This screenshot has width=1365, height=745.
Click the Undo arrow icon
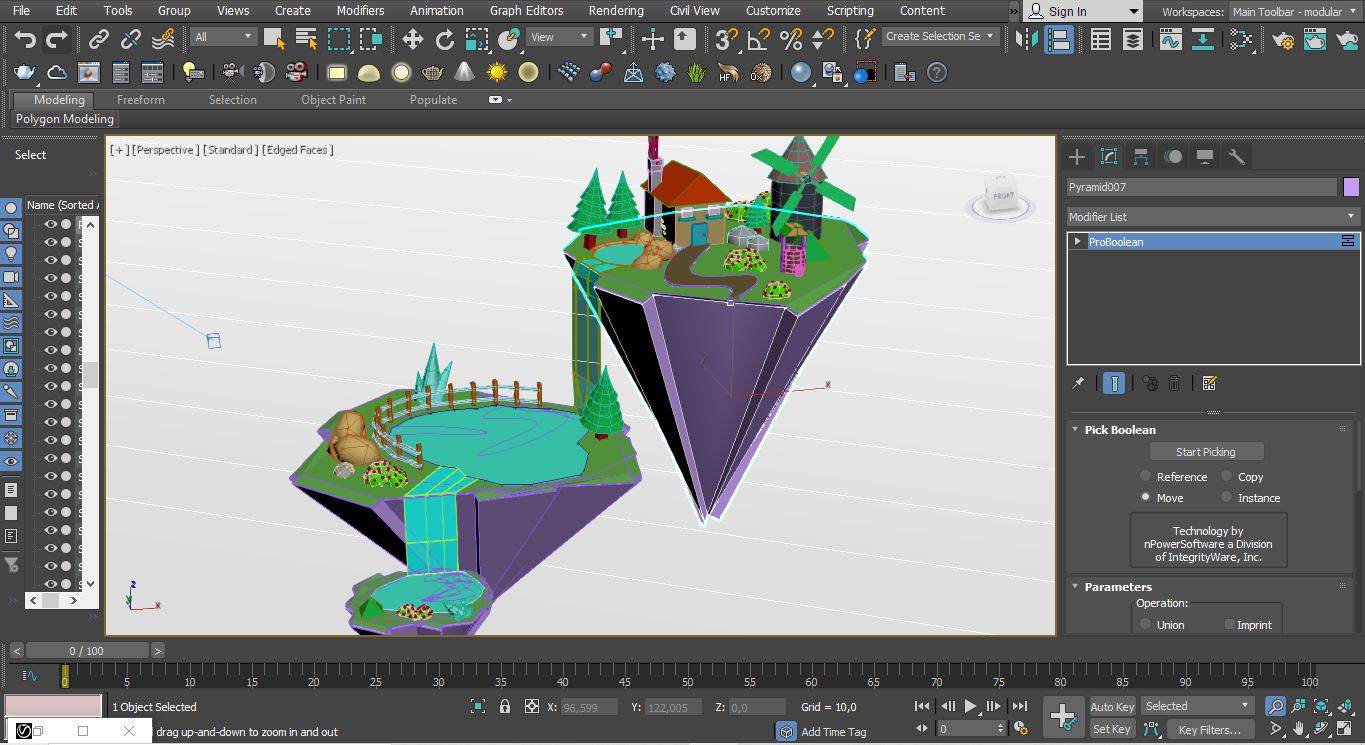[25, 40]
